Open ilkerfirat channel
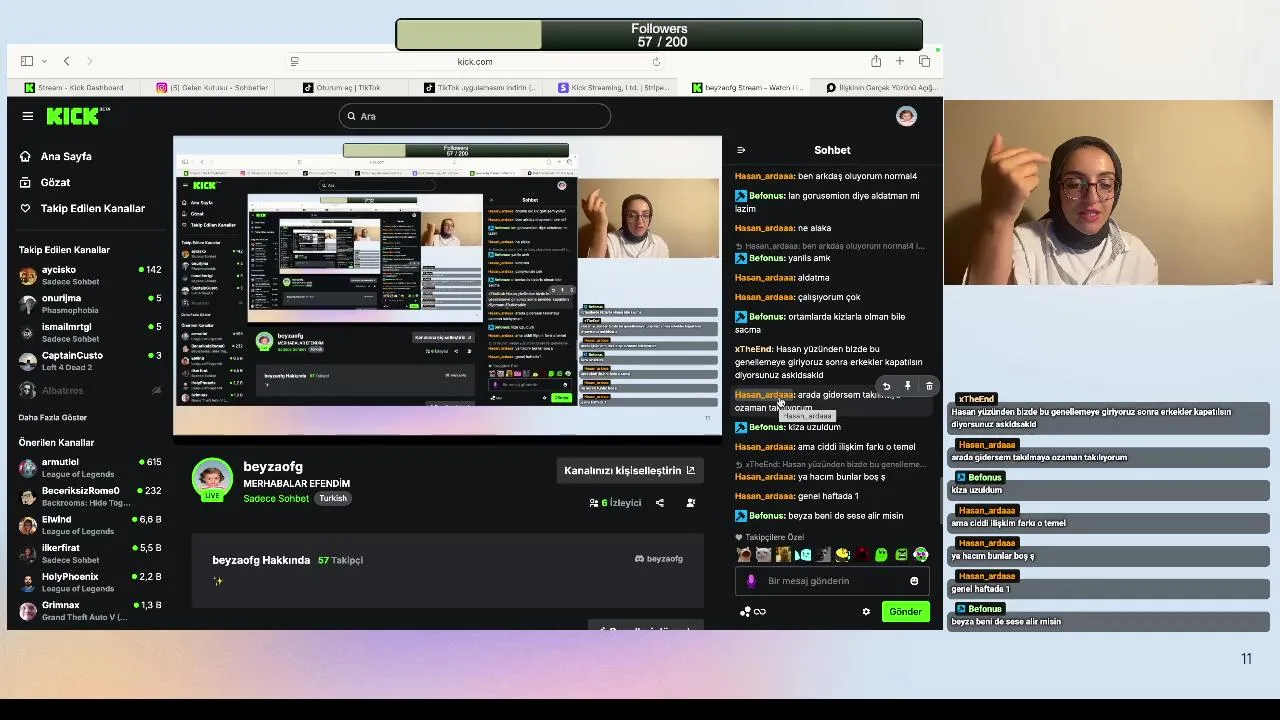The width and height of the screenshot is (1280, 720). pyautogui.click(x=90, y=553)
